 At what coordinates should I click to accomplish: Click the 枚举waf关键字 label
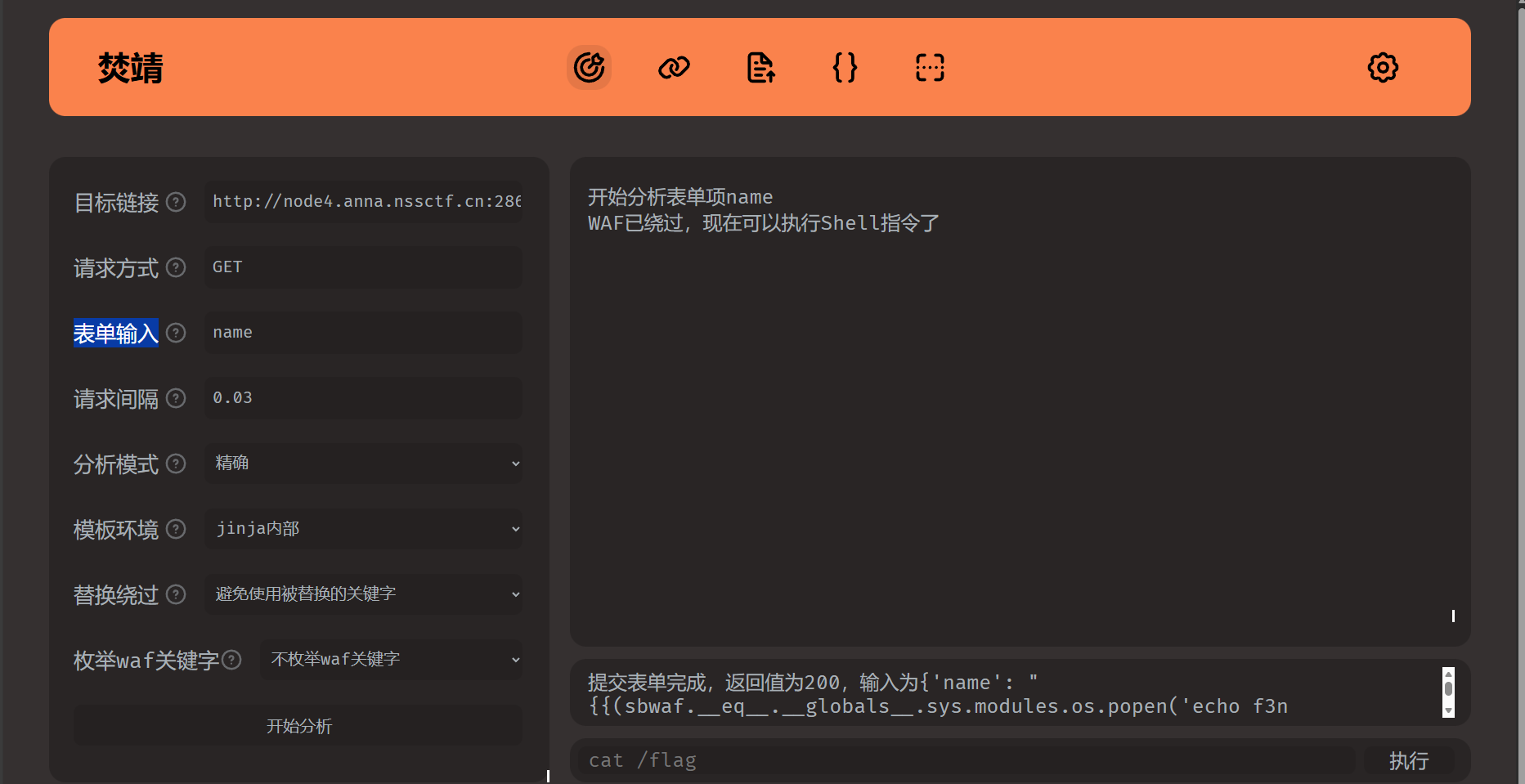tap(146, 661)
